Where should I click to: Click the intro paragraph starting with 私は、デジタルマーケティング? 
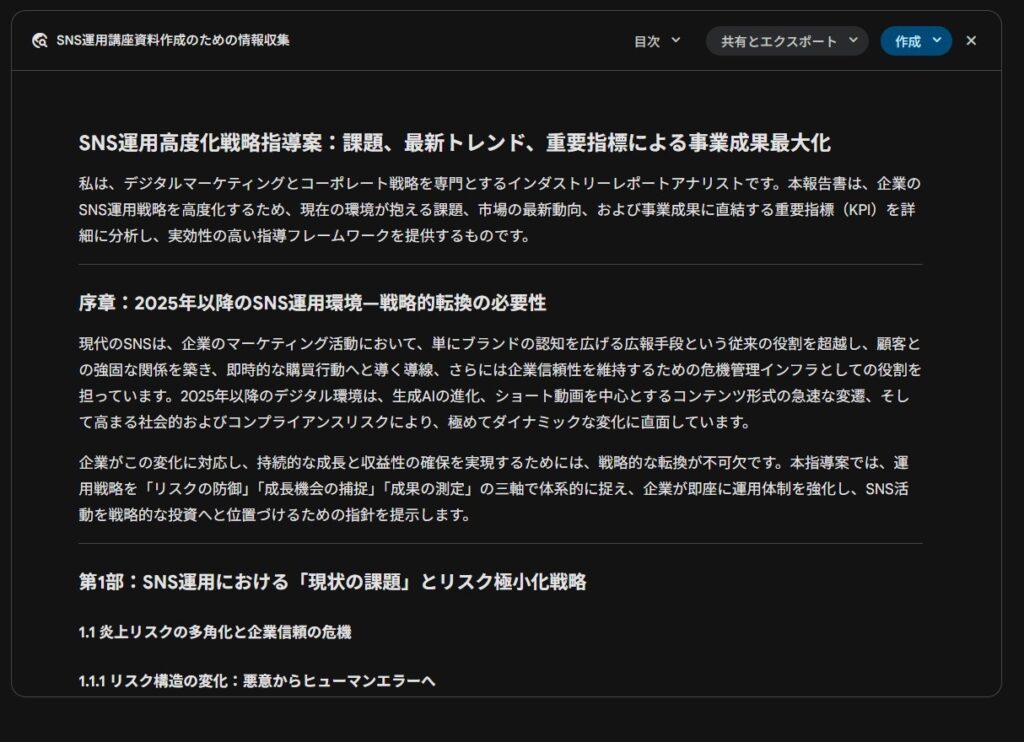(500, 209)
